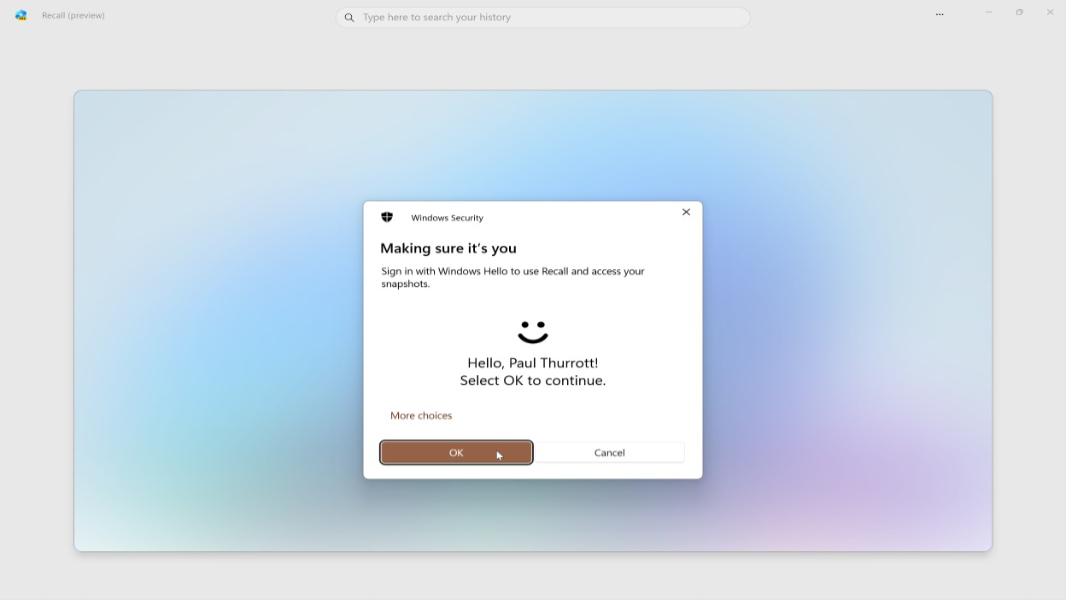Click the 'Windows Security' dialog title
Image resolution: width=1066 pixels, height=600 pixels.
tap(447, 217)
